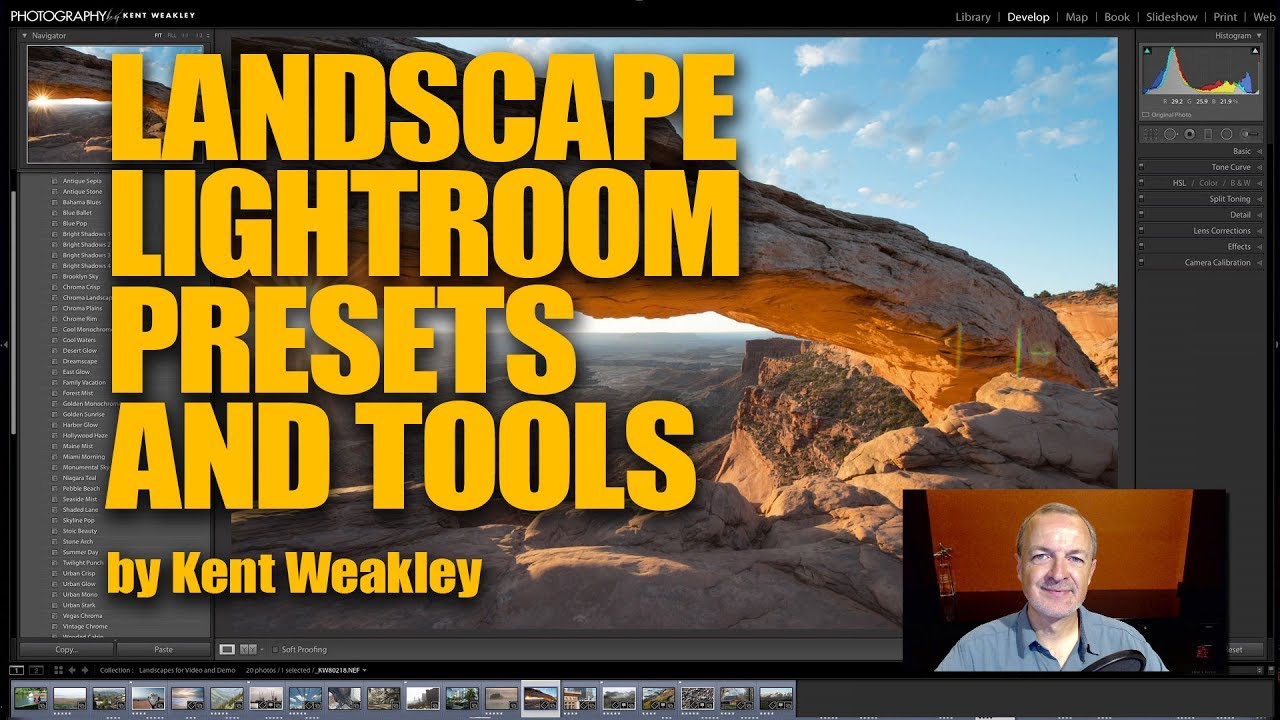Expand the Lens Corrections panel arrow
Screen dimensions: 1280x720
point(1259,231)
